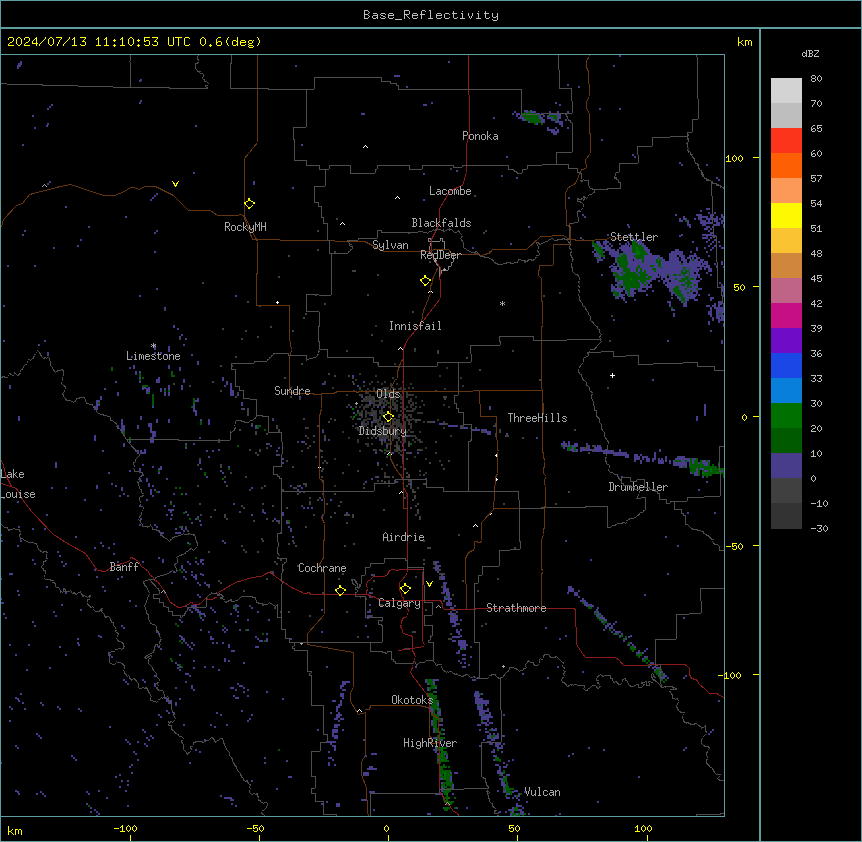Viewport: 862px width, 842px height.
Task: Click the RockyMH label
Action: [x=245, y=227]
